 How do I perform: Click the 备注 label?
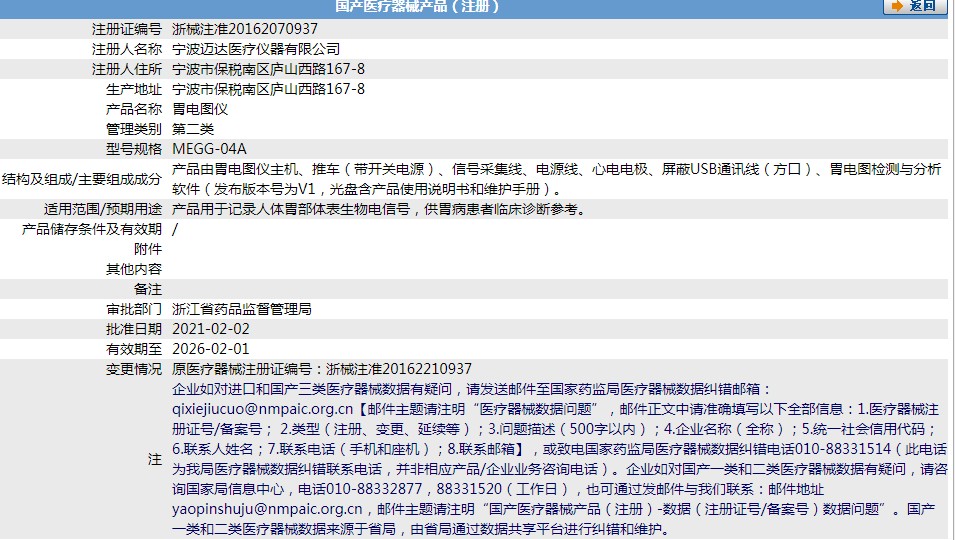coord(148,290)
